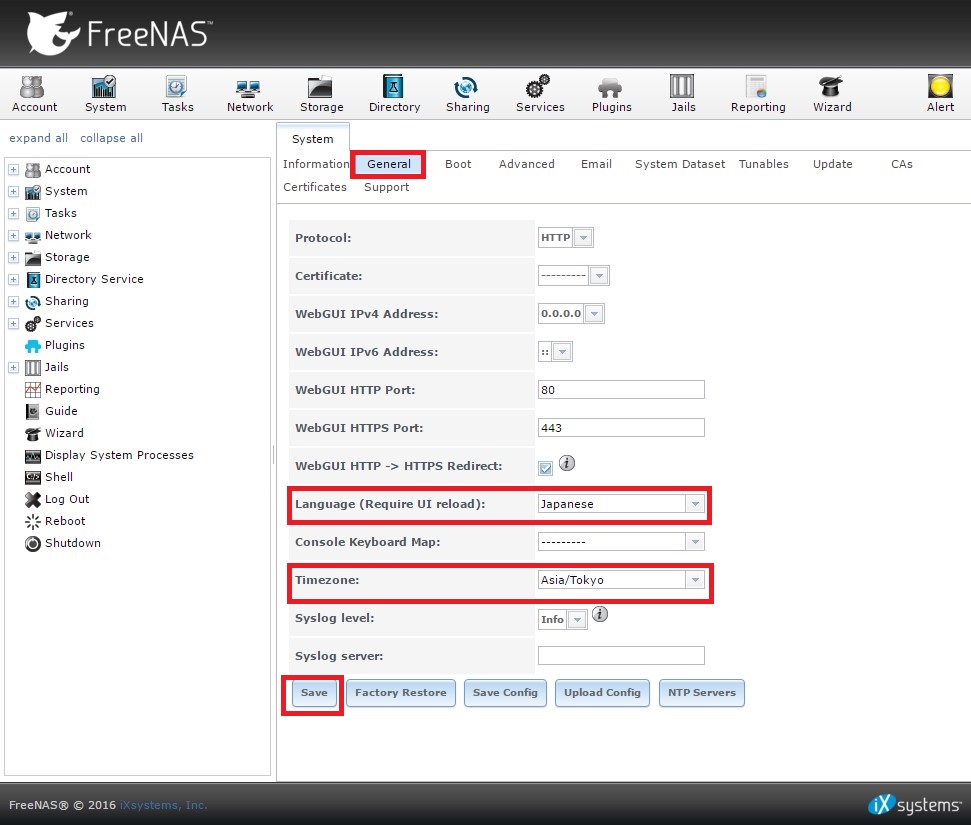
Task: Select Reporting in the sidebar tree
Action: (72, 389)
